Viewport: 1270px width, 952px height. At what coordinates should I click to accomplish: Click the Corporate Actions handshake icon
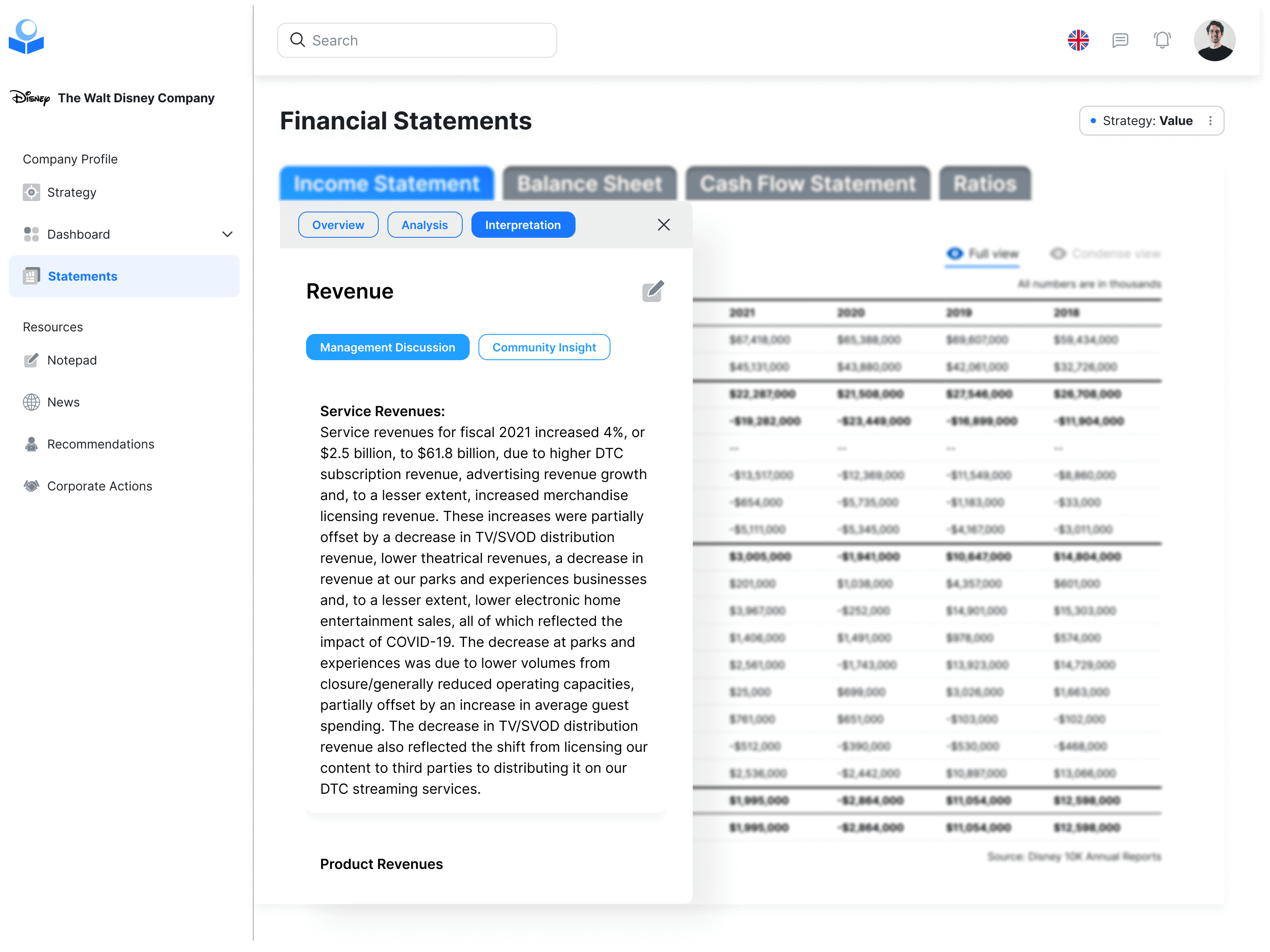pos(31,486)
